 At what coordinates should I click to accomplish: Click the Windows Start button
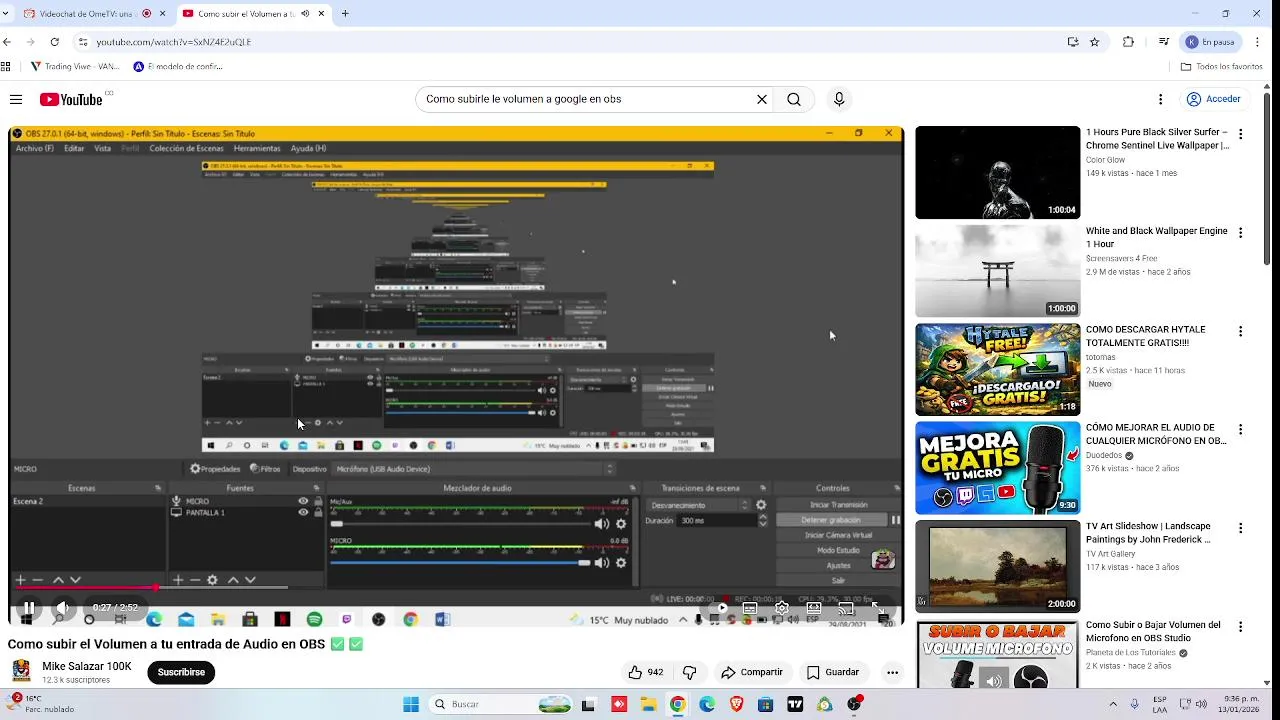tap(411, 704)
